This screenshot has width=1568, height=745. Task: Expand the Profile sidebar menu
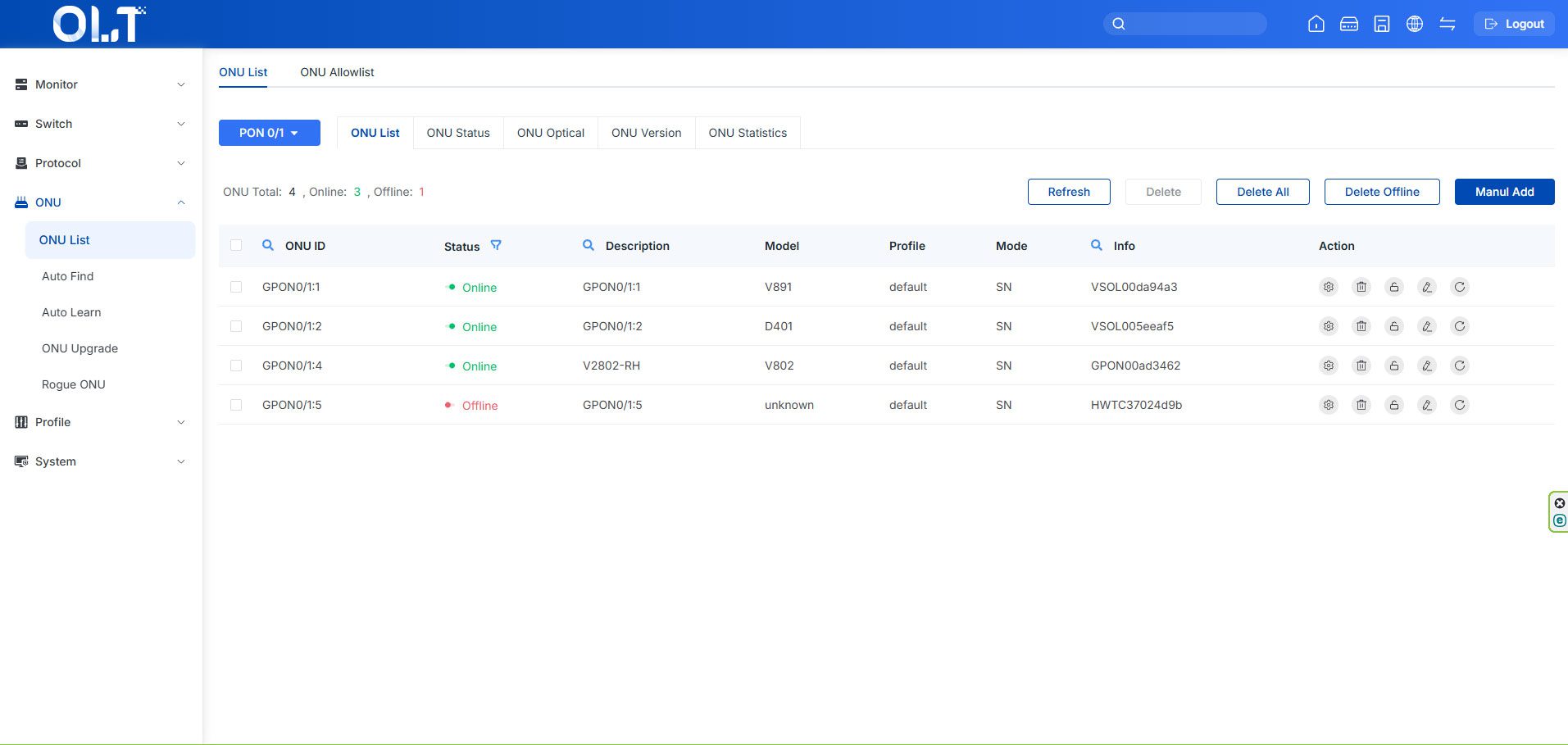point(101,422)
